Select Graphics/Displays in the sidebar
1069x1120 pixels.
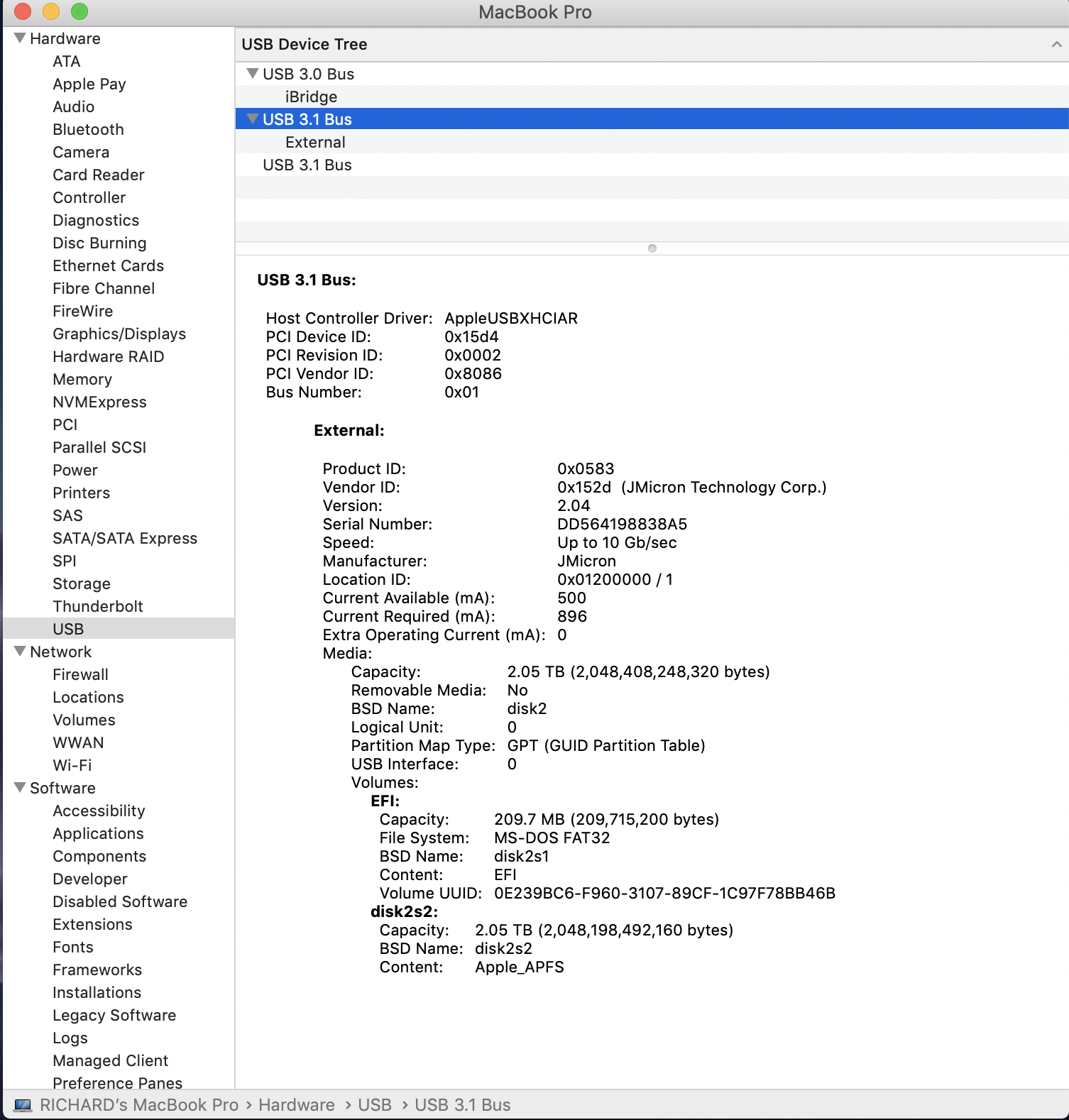pos(119,334)
